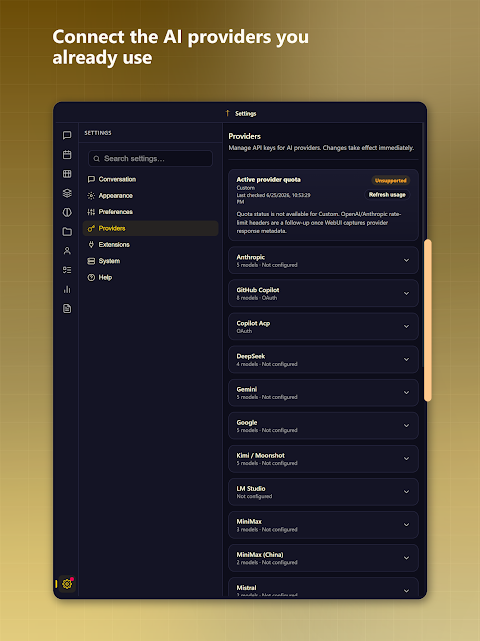Click the settings gear icon at sidebar bottom
Viewport: 480px width, 641px height.
[x=67, y=584]
